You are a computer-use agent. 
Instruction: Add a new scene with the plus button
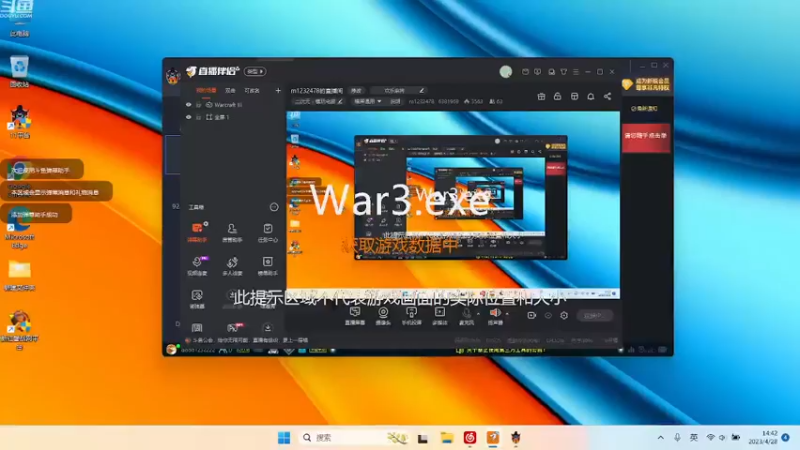278,90
